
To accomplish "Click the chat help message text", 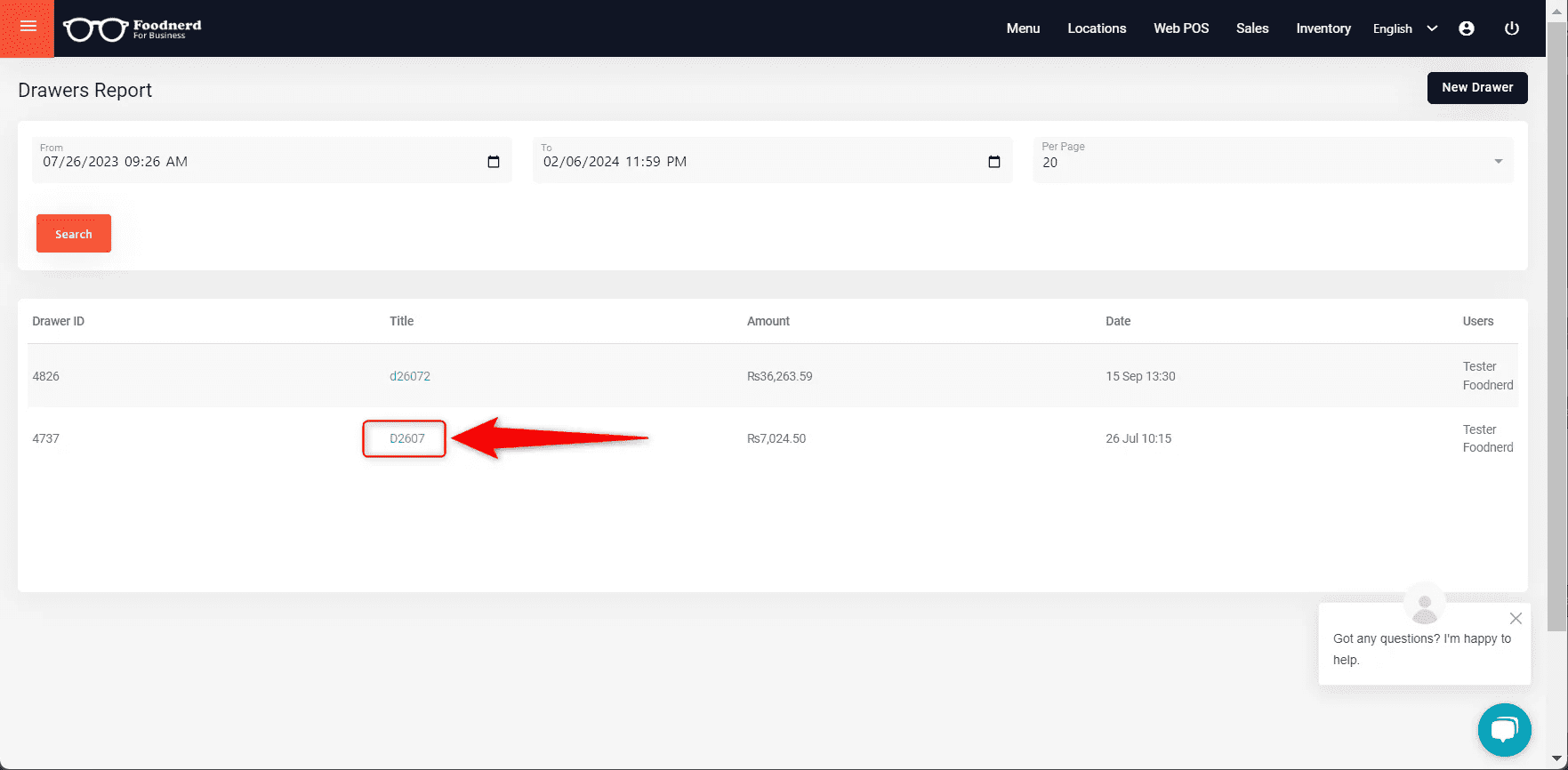I will 1422,649.
